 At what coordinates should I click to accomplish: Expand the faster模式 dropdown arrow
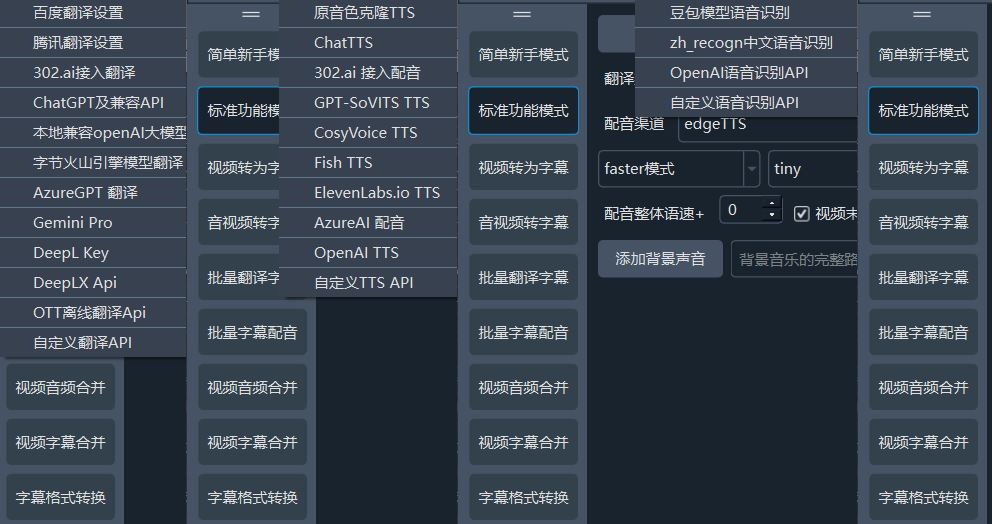point(751,169)
